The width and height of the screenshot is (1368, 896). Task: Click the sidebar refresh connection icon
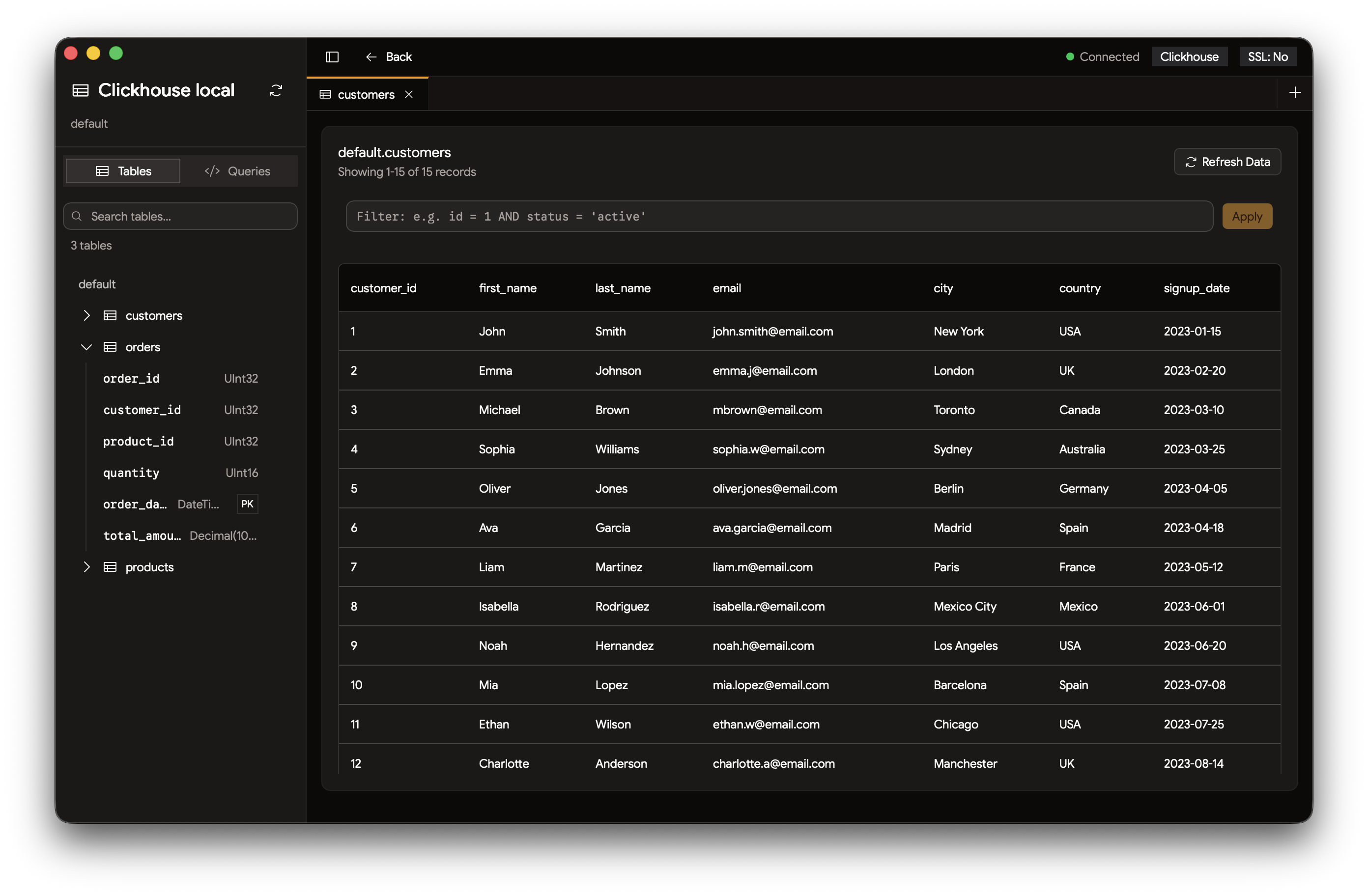coord(276,90)
